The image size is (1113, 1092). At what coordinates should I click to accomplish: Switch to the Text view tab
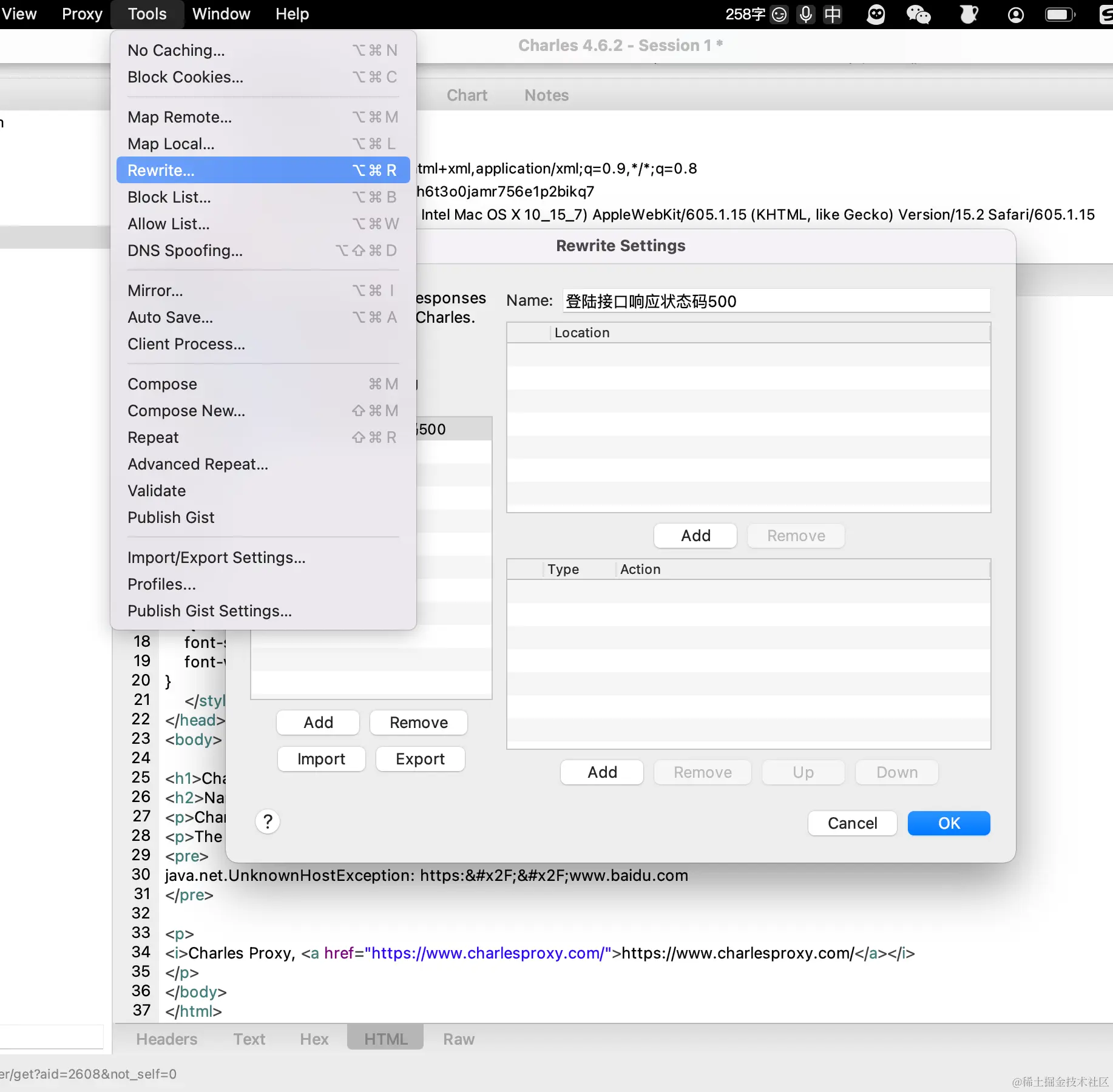point(249,1039)
